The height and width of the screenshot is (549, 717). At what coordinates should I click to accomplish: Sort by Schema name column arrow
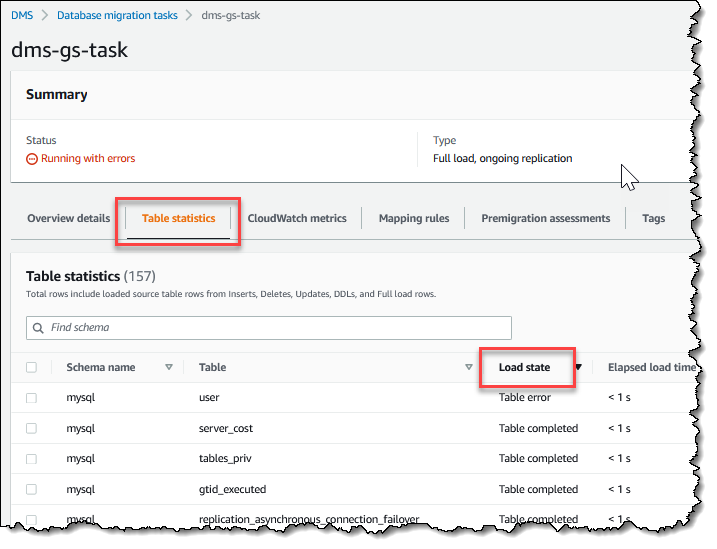click(168, 367)
